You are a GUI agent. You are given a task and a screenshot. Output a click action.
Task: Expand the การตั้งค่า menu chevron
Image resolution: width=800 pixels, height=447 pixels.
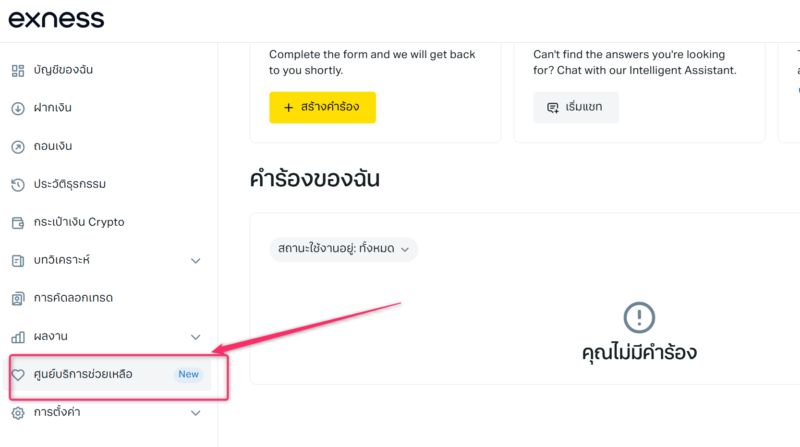tap(196, 412)
